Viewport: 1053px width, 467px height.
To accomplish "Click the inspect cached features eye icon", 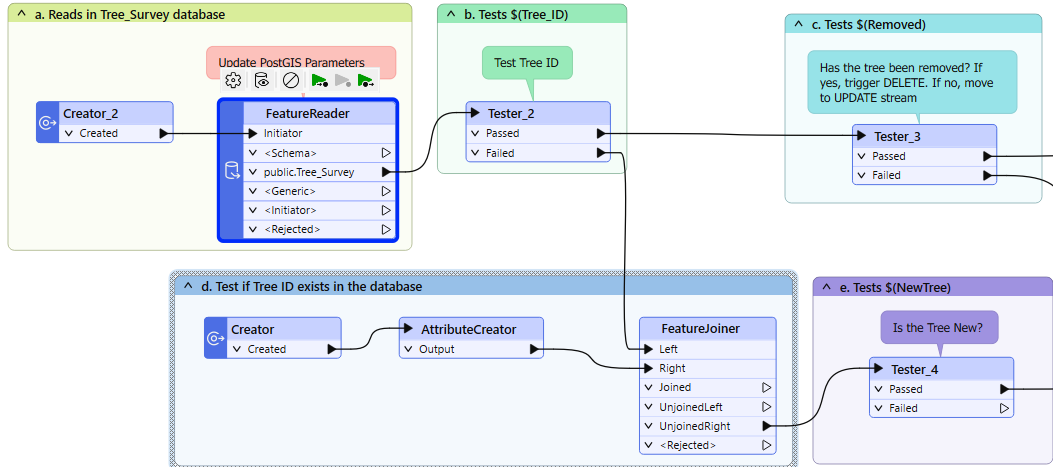I will coord(262,80).
